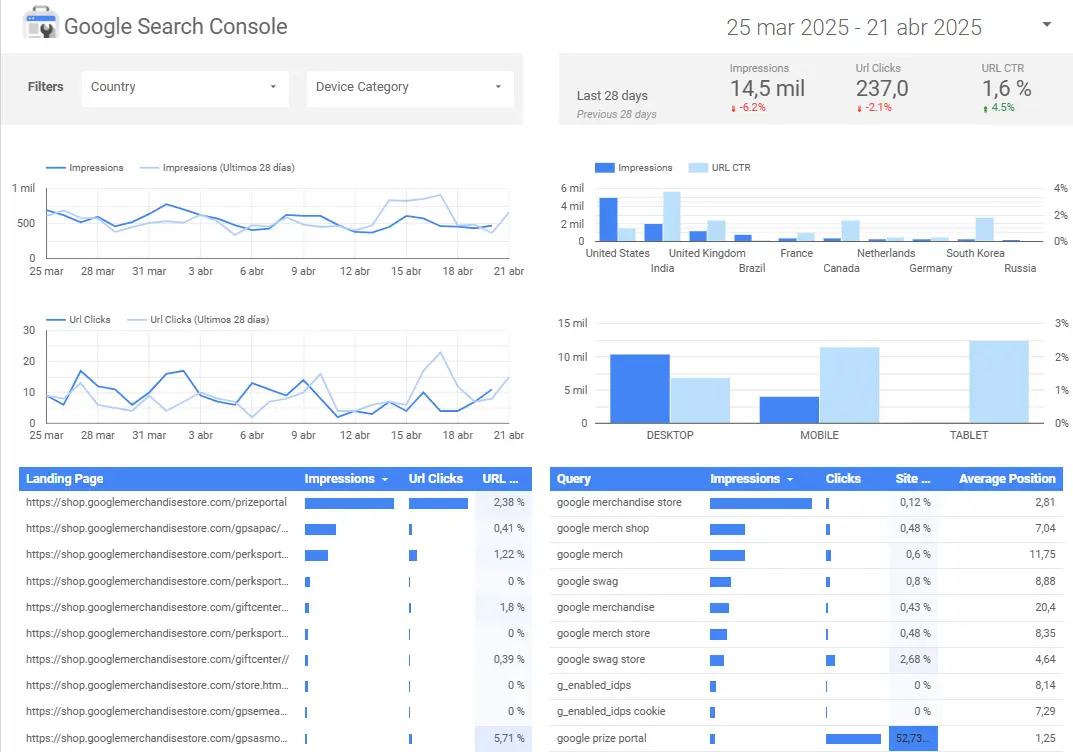Select the Impressions scorecard value 14,5 mil
The image size is (1073, 752).
[x=767, y=88]
